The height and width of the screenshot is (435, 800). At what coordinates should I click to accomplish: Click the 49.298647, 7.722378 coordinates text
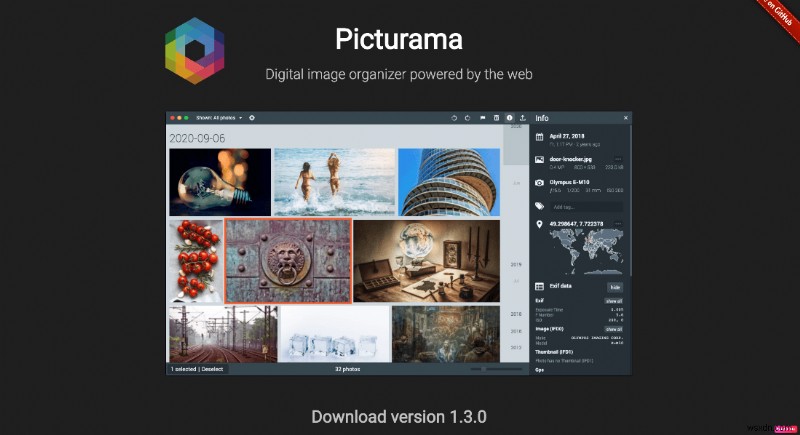click(x=576, y=224)
